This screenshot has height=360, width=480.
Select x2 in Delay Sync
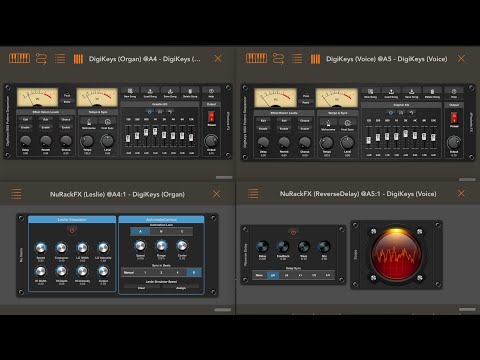click(x=286, y=275)
